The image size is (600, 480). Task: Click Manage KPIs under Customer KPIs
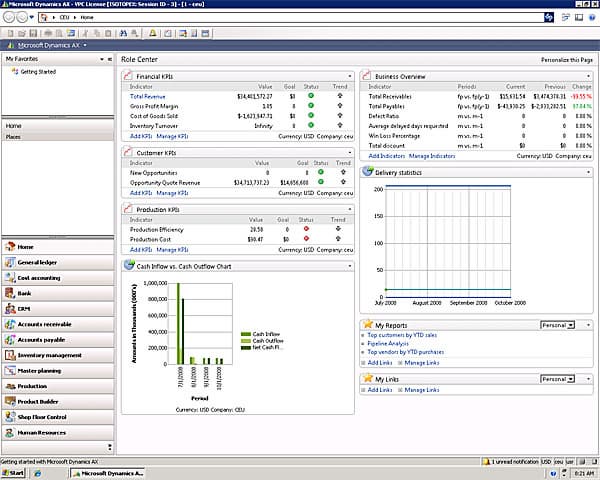coord(172,193)
